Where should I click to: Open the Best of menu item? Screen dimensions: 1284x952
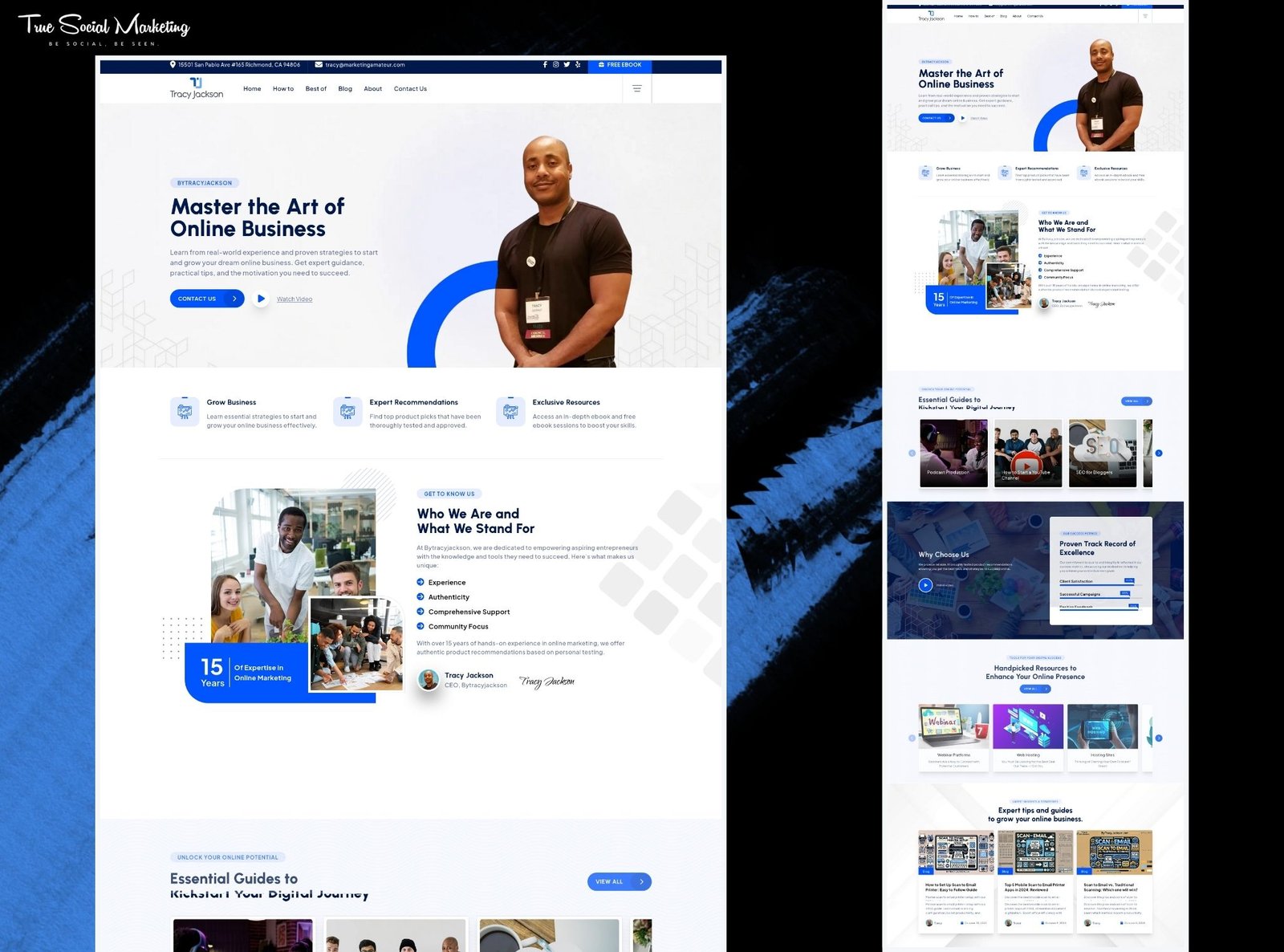(315, 89)
